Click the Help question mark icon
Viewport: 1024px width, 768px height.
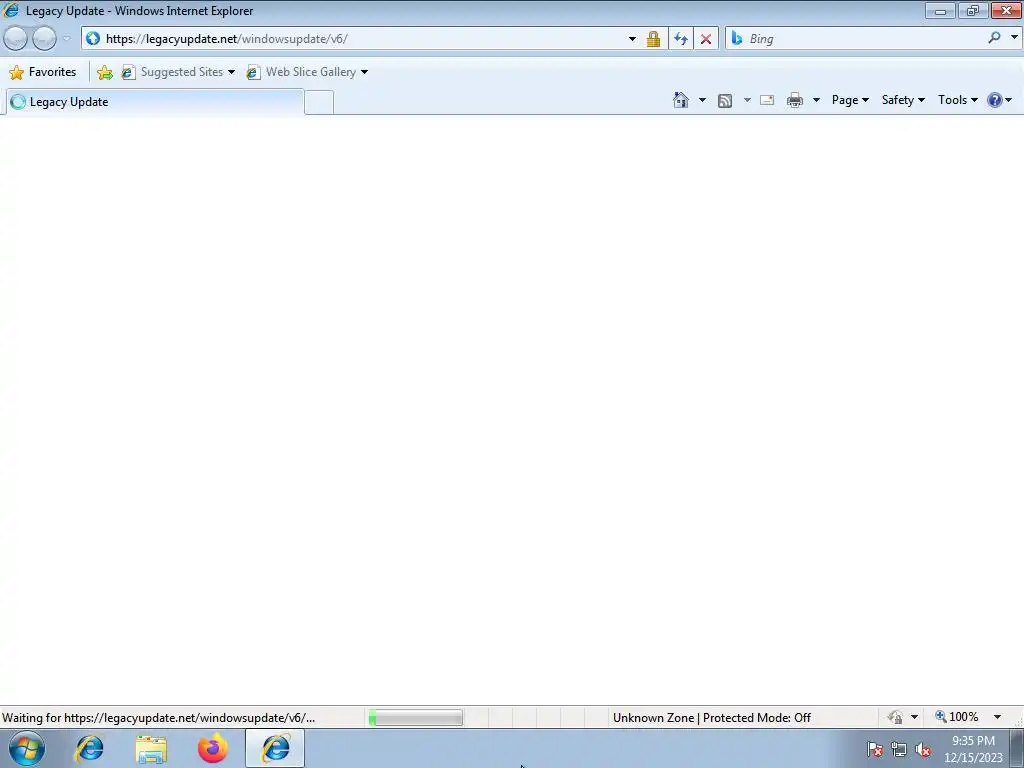[995, 100]
